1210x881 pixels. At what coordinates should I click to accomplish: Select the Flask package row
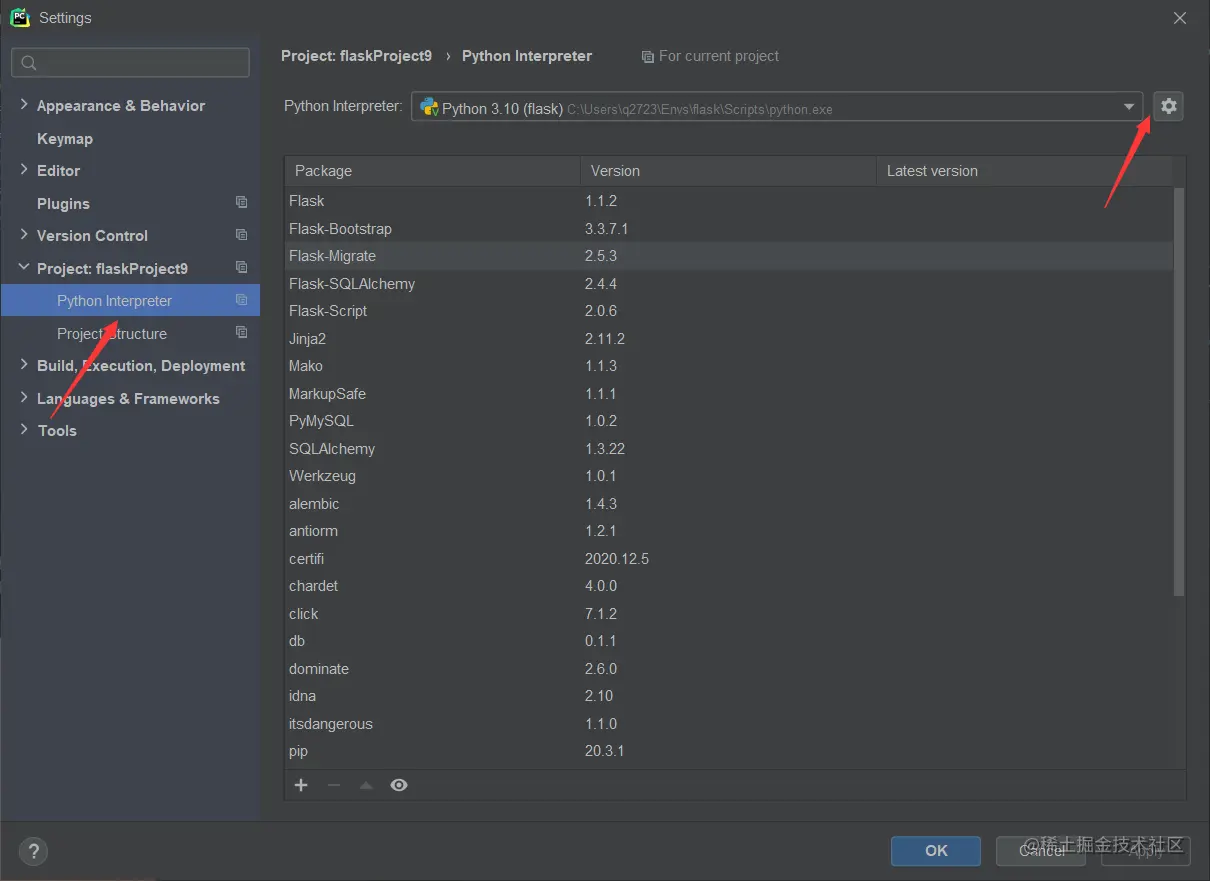[x=729, y=201]
